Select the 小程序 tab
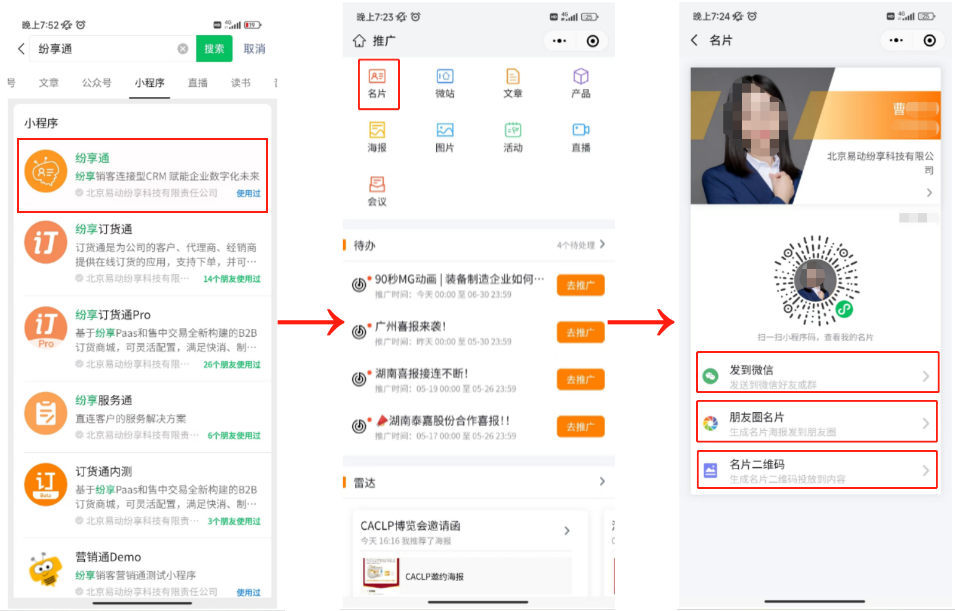 coord(150,83)
